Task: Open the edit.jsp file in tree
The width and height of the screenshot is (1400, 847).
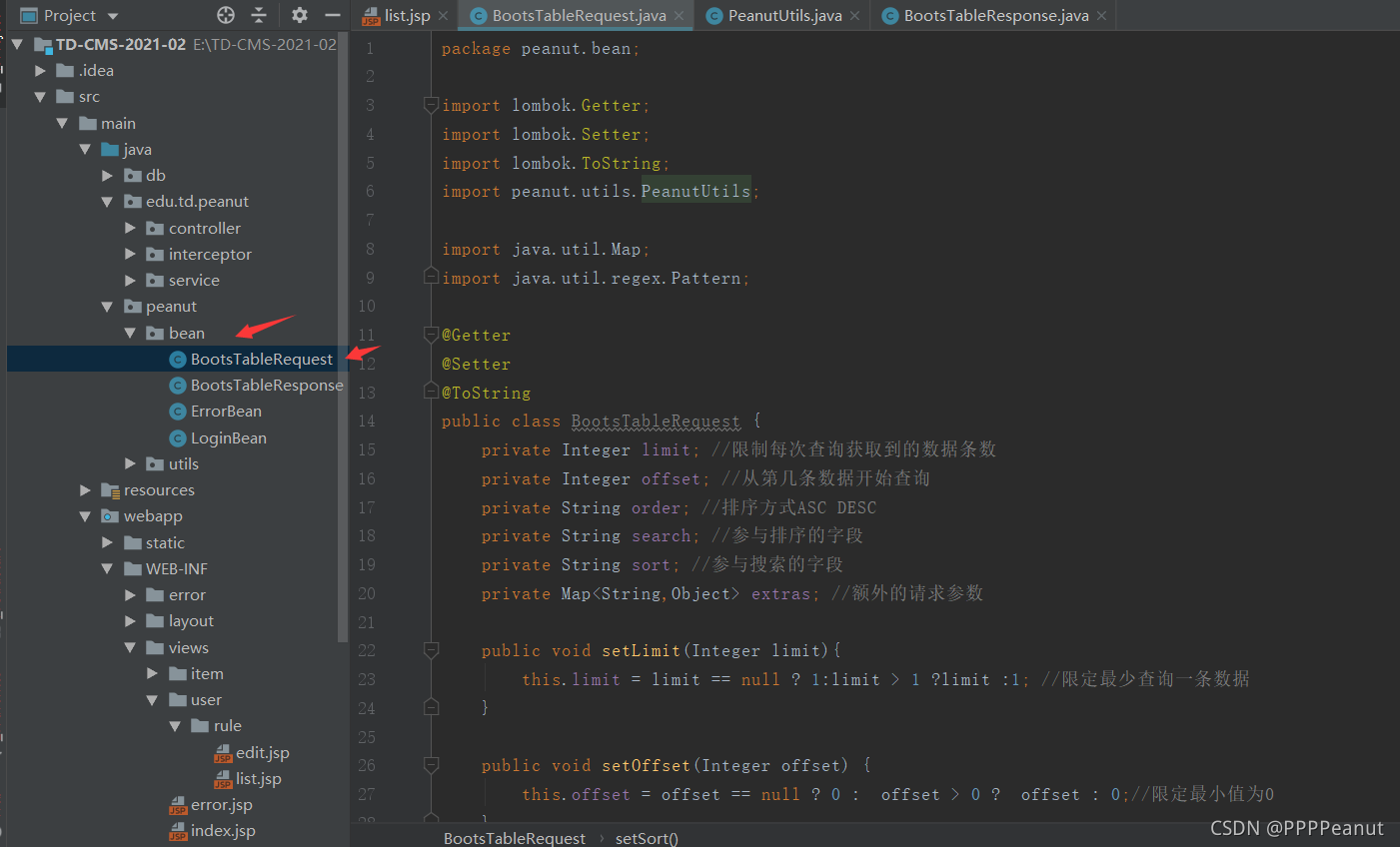Action: coord(263,752)
